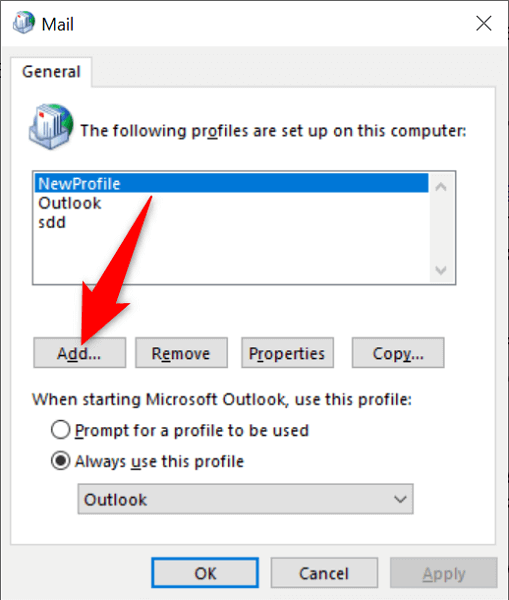Click the profile list scroll up arrow
Viewport: 509px width, 600px height.
[441, 187]
